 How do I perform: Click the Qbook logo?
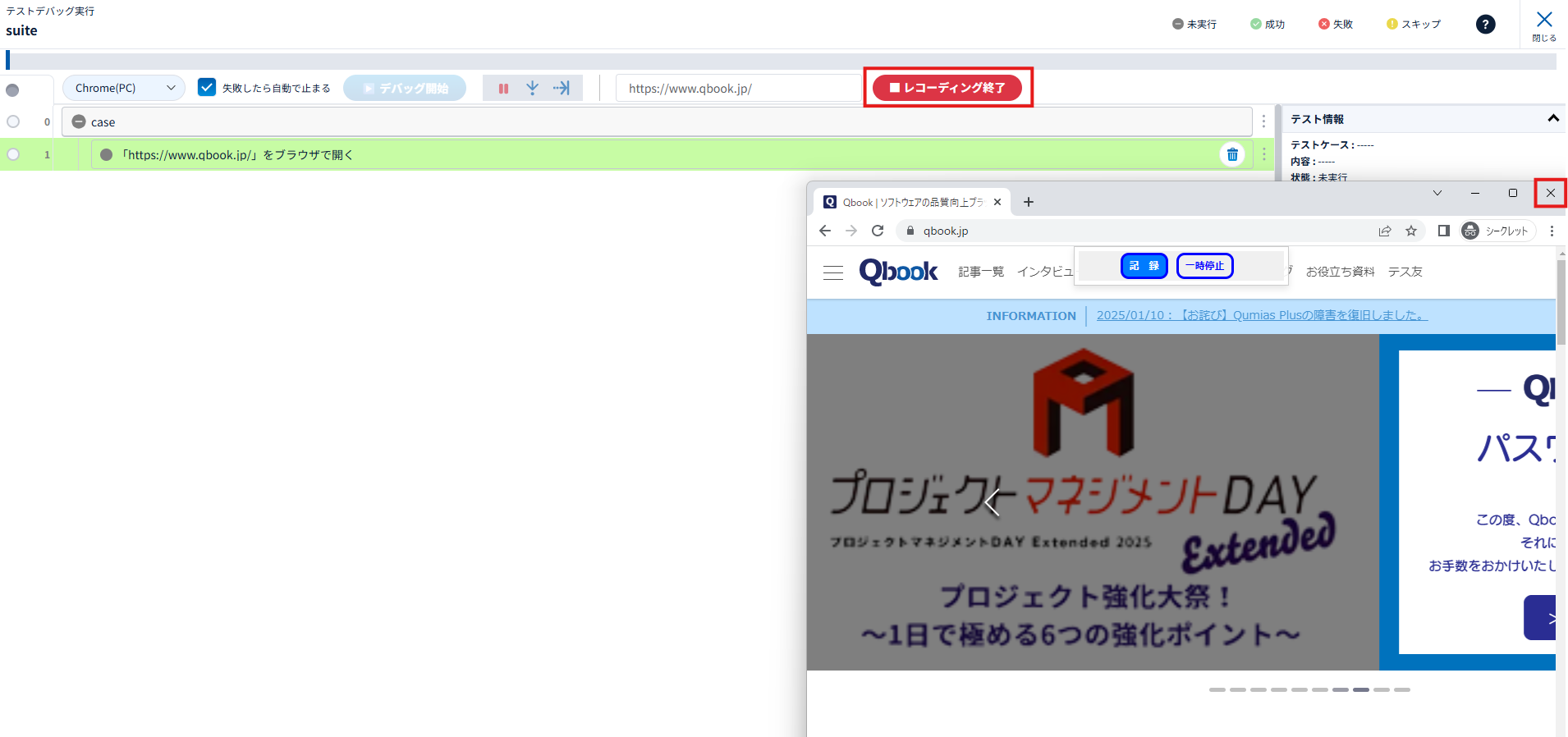coord(898,272)
